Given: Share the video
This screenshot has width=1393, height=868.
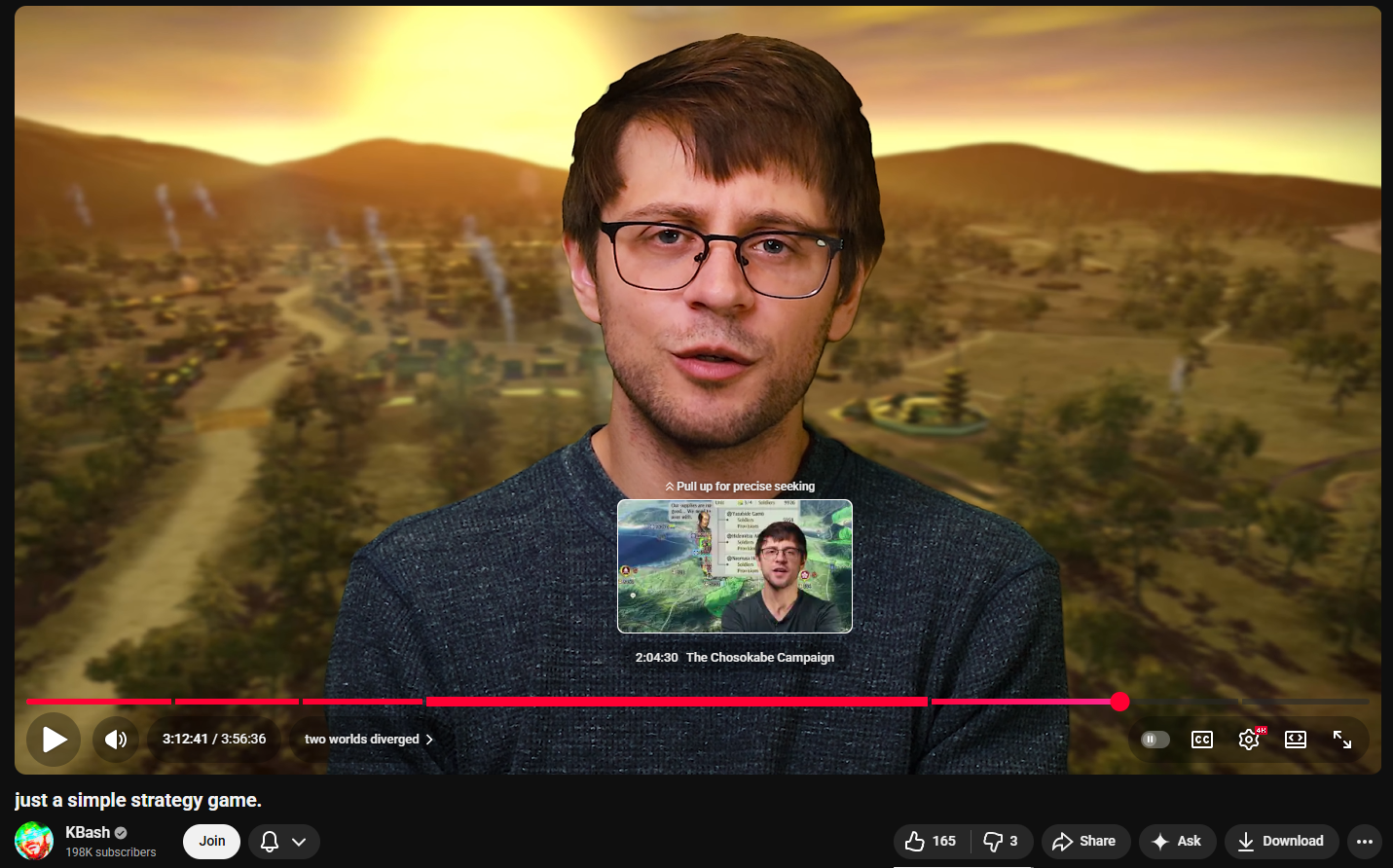Looking at the screenshot, I should [1085, 842].
